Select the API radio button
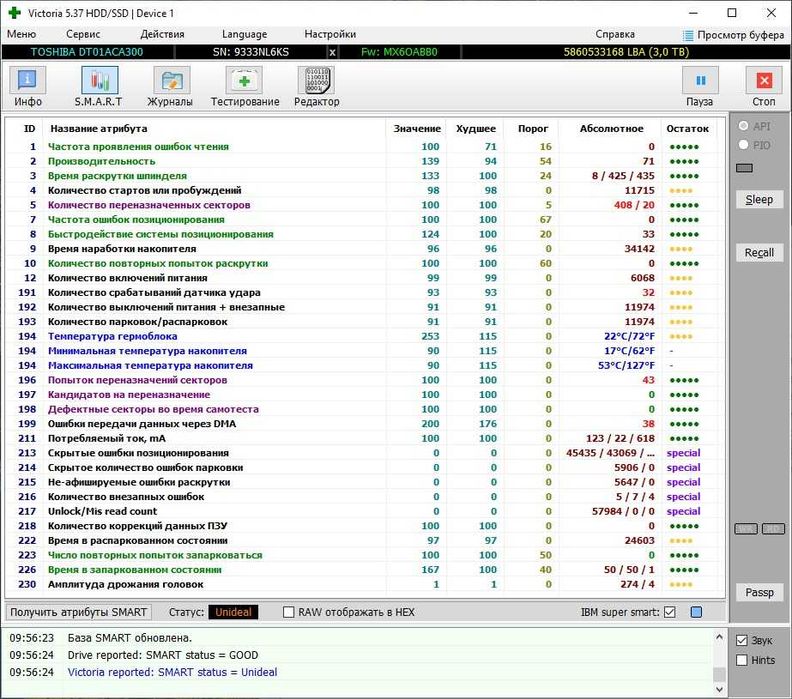This screenshot has width=792, height=699. point(743,126)
